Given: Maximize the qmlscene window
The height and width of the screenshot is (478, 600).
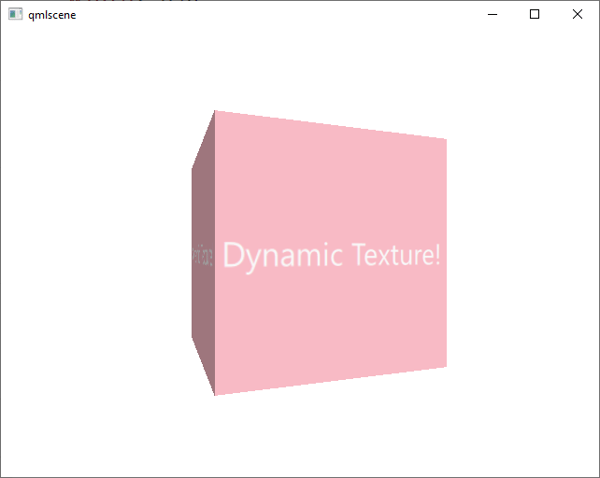Looking at the screenshot, I should point(535,14).
